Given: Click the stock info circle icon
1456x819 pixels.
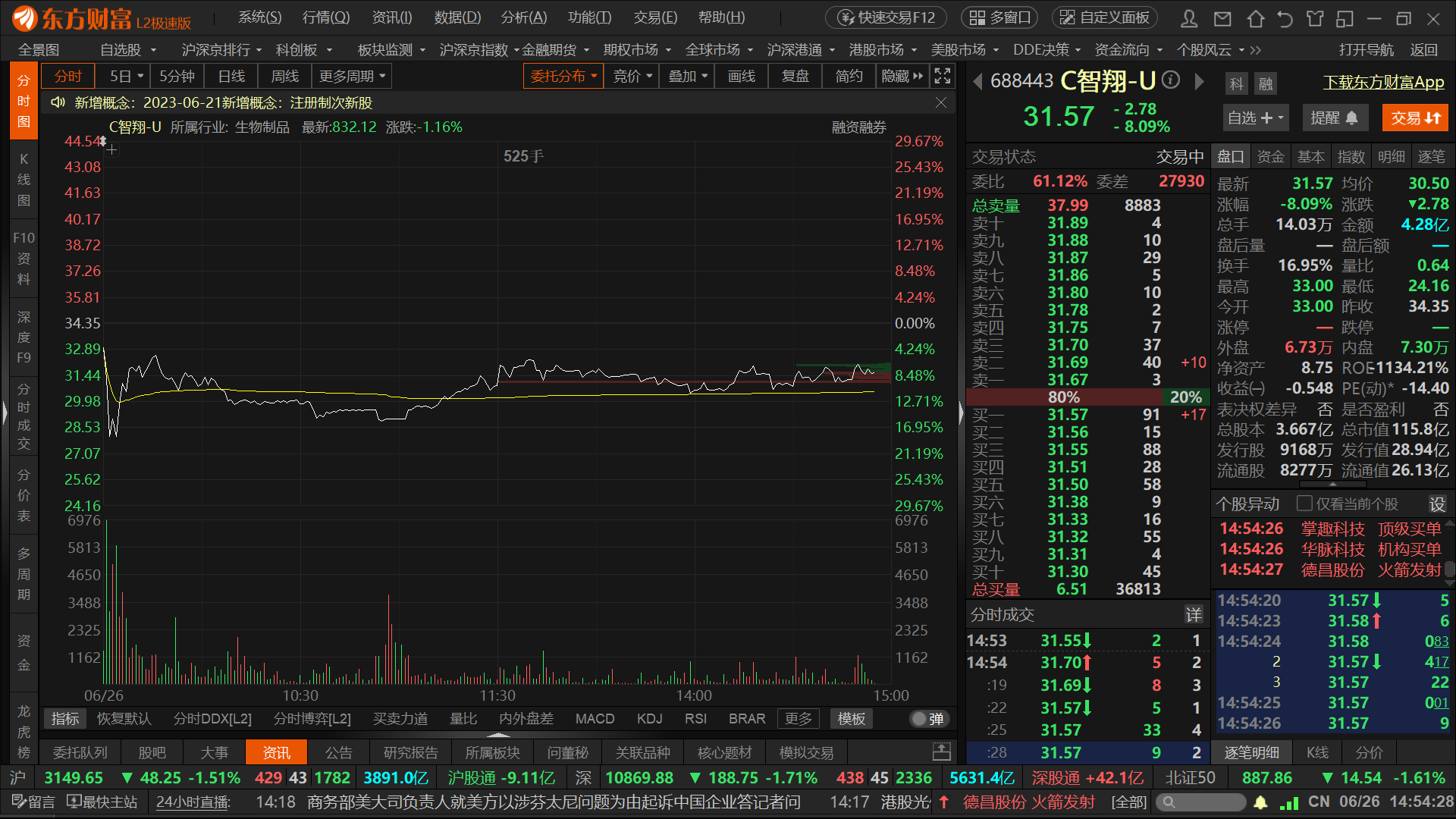Looking at the screenshot, I should pos(1171,80).
